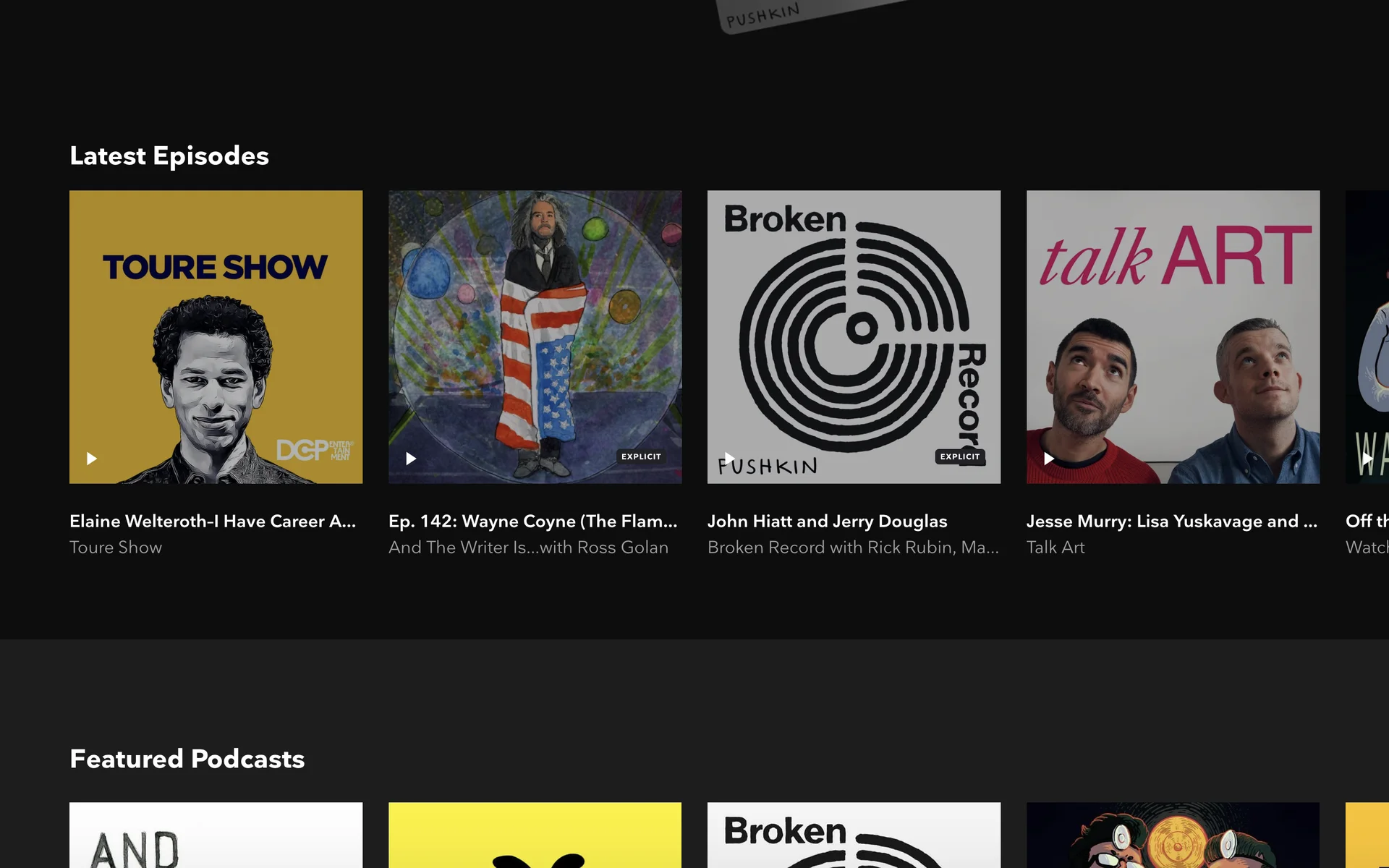This screenshot has height=868, width=1389.
Task: Go to Broken Record with Rick Rubin link
Action: tap(852, 548)
